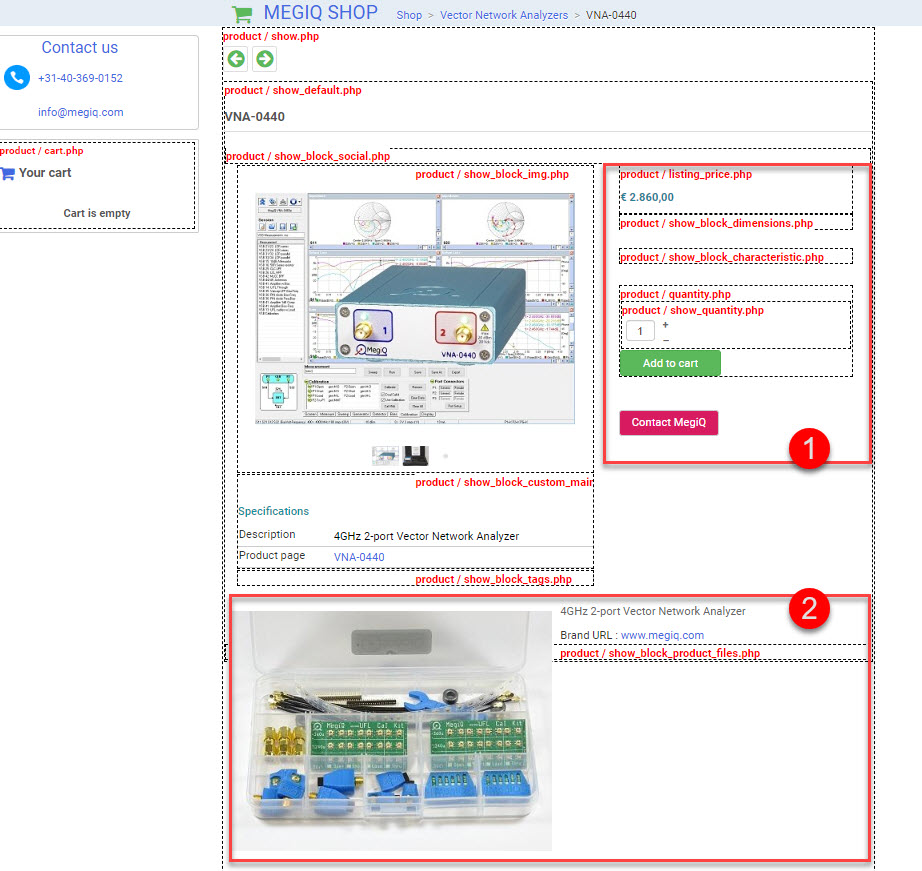Select the product / show_block_social.php label
The height and width of the screenshot is (871, 922).
308,156
